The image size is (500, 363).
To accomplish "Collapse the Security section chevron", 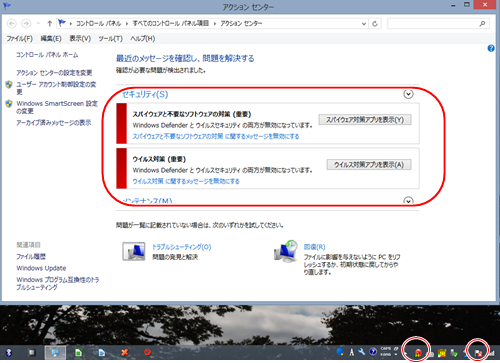I will tap(408, 94).
